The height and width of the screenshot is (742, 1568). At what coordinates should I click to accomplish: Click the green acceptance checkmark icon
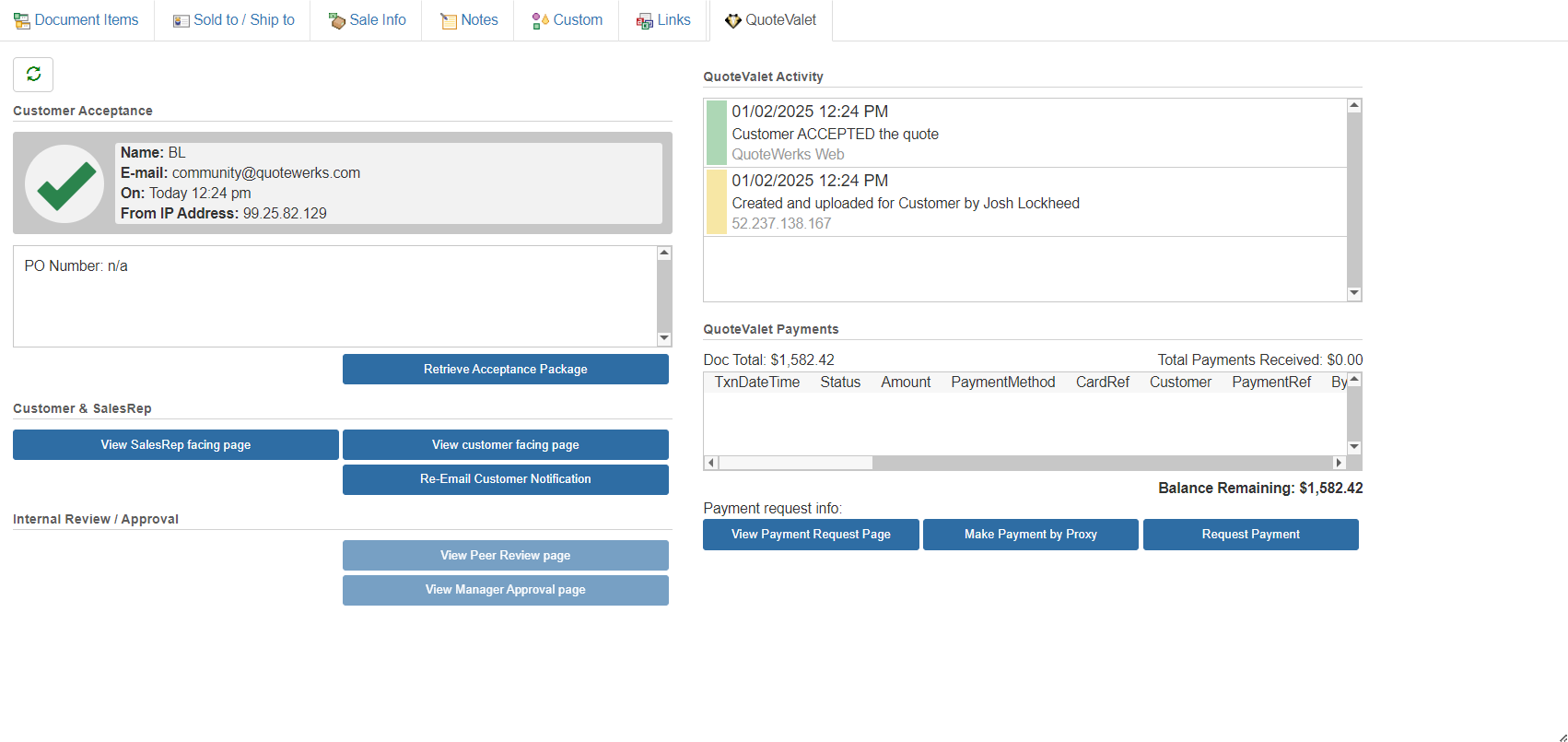click(x=64, y=183)
